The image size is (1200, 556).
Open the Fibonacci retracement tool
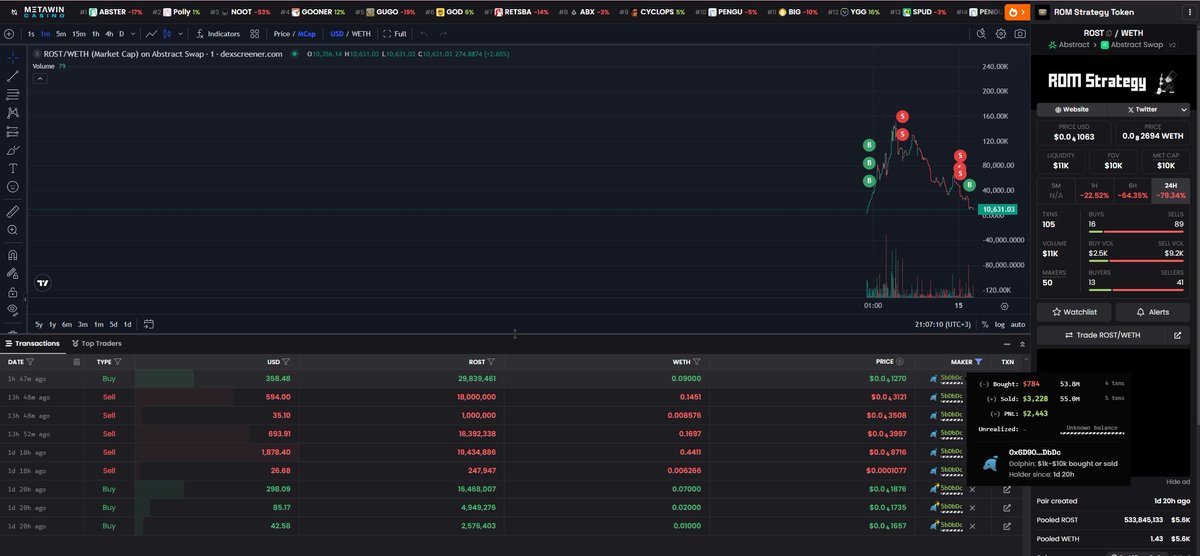point(12,94)
